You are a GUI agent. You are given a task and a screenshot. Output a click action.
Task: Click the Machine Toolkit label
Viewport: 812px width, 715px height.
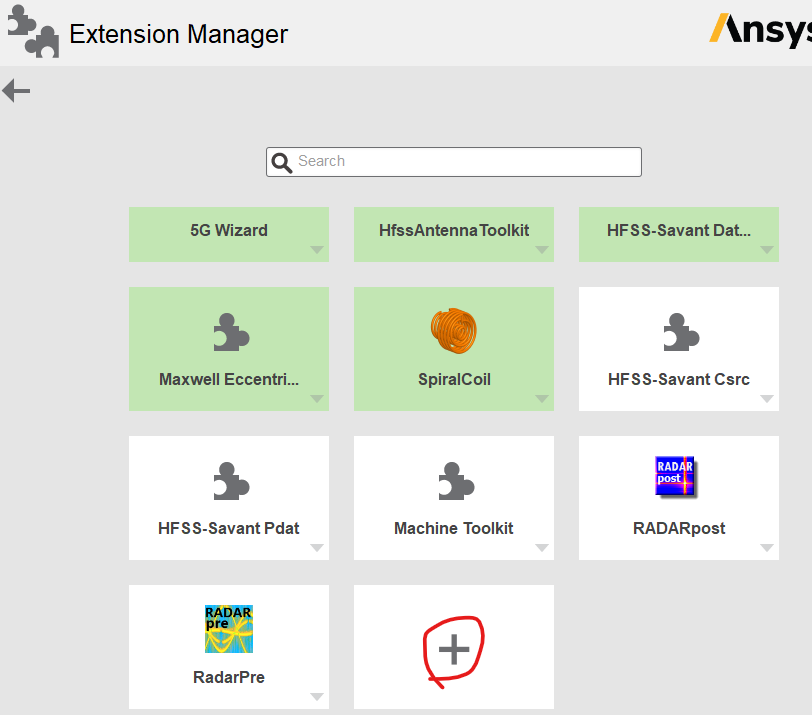454,528
